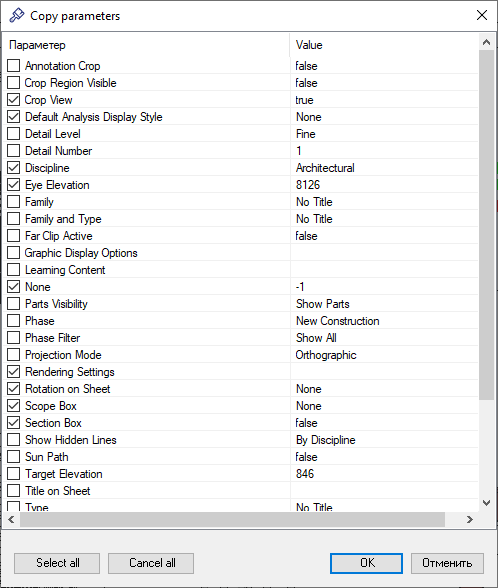The image size is (498, 588).
Task: Close the Copy parameters dialog
Action: pyautogui.click(x=482, y=15)
